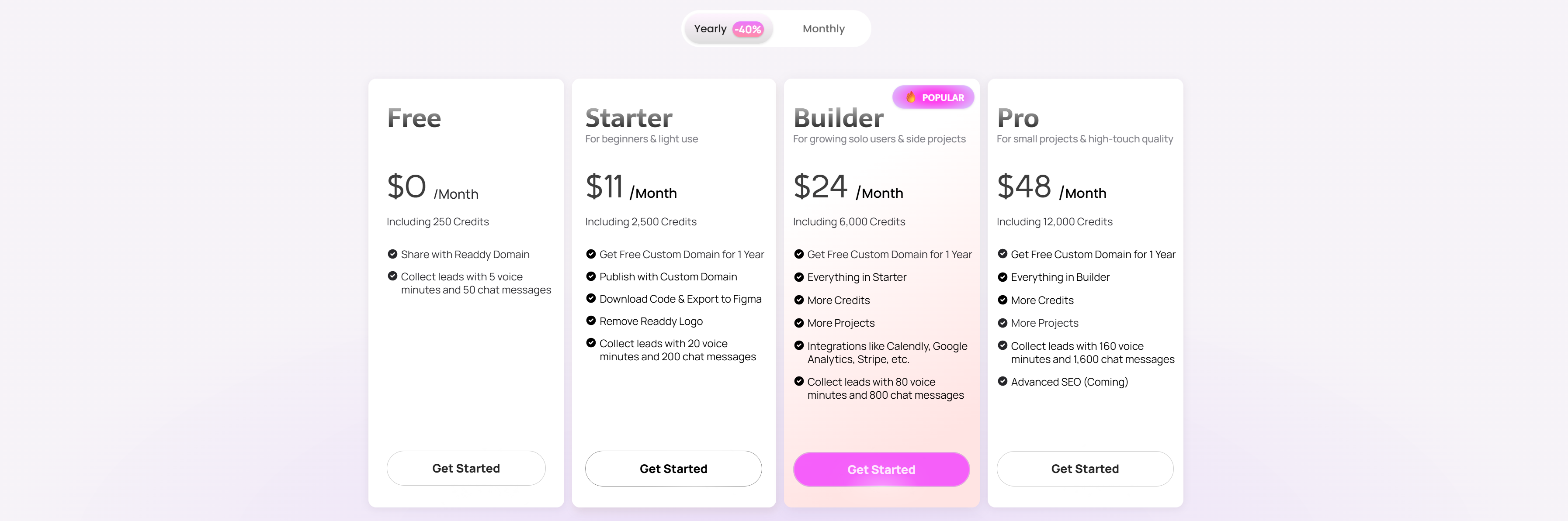Click checkmark next to Everything in Builder
1568x521 pixels.
pos(1003,277)
